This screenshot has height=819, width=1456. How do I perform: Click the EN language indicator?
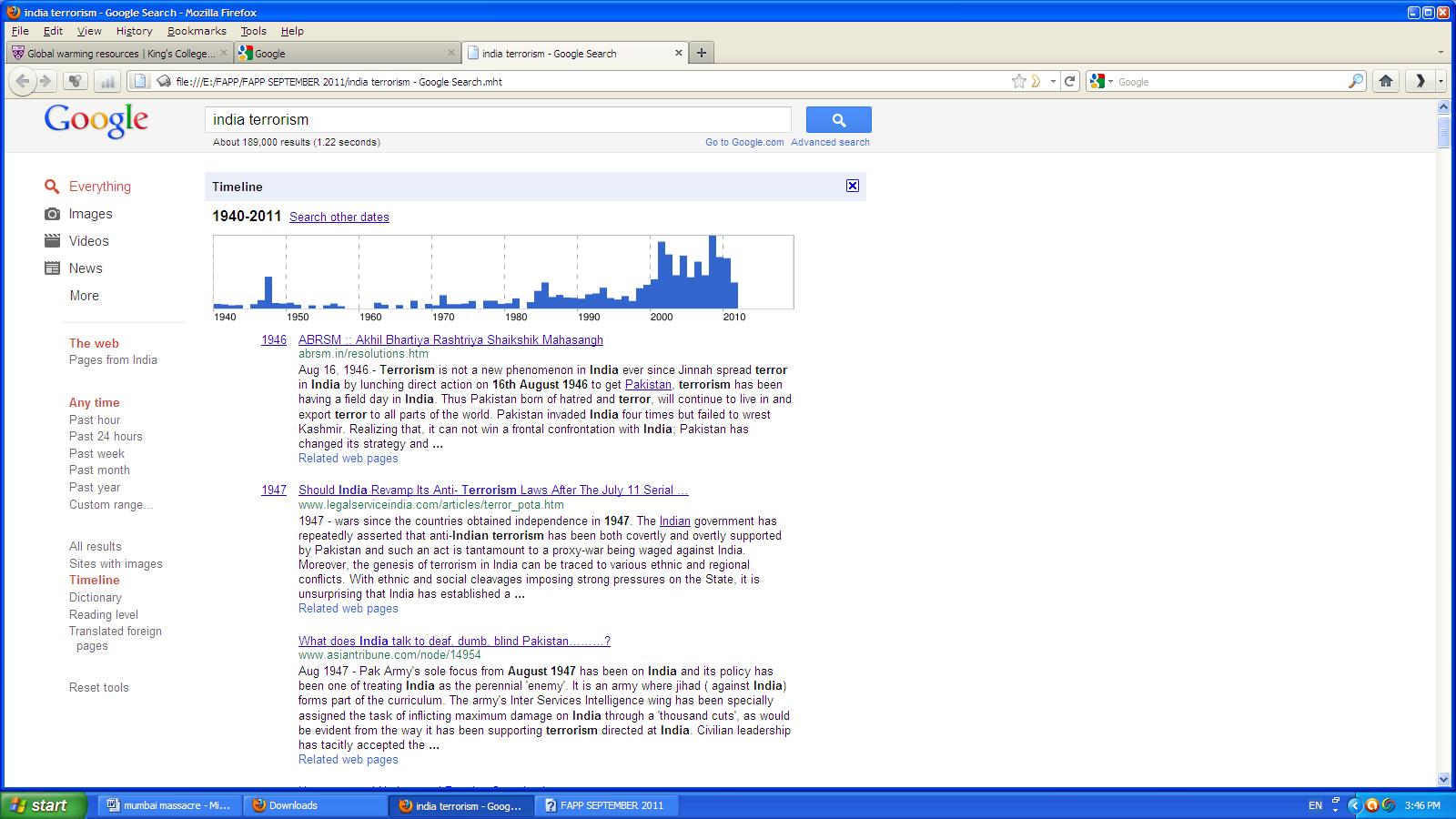coord(1315,805)
